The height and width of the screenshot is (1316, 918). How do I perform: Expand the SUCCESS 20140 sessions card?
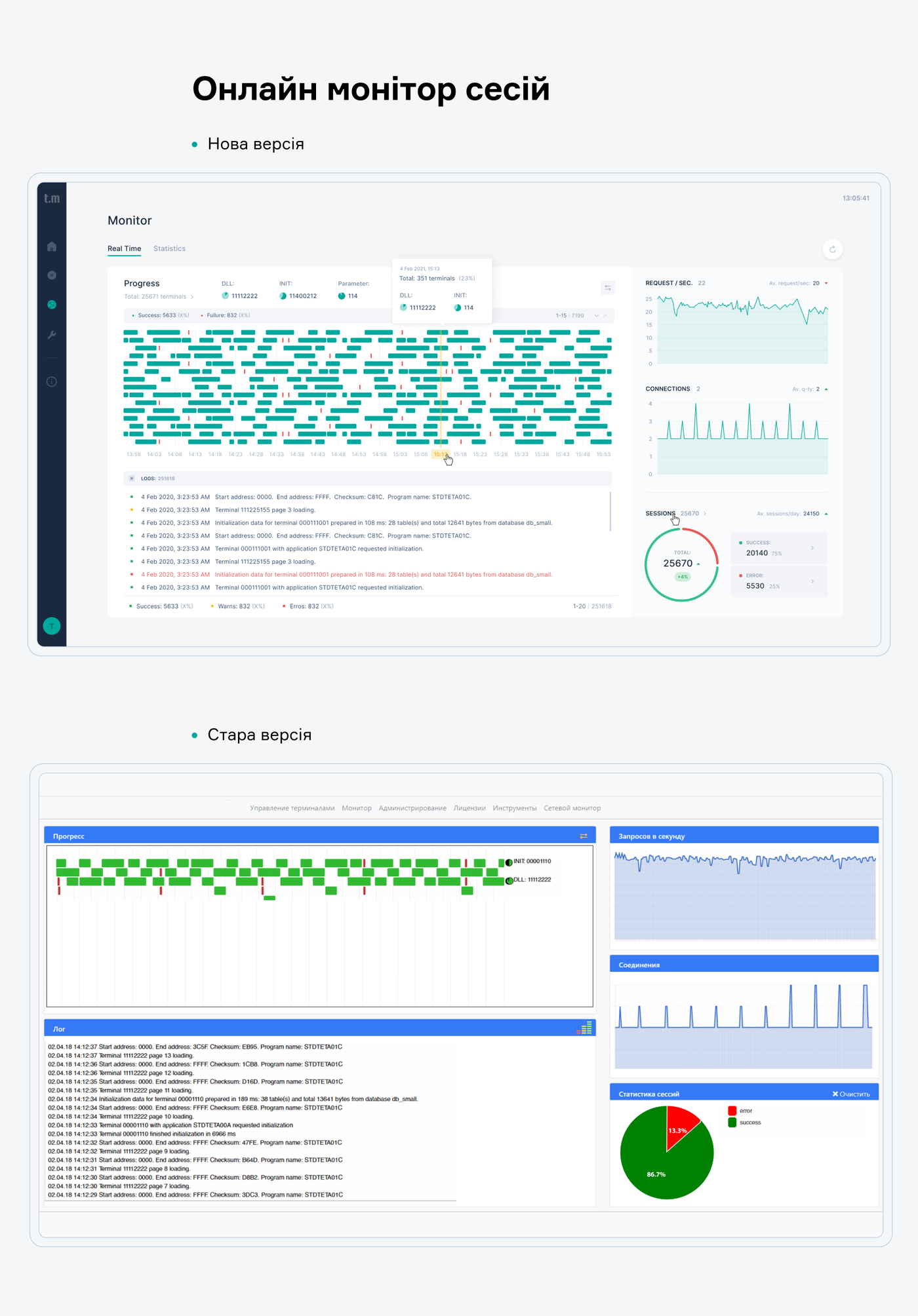779,548
